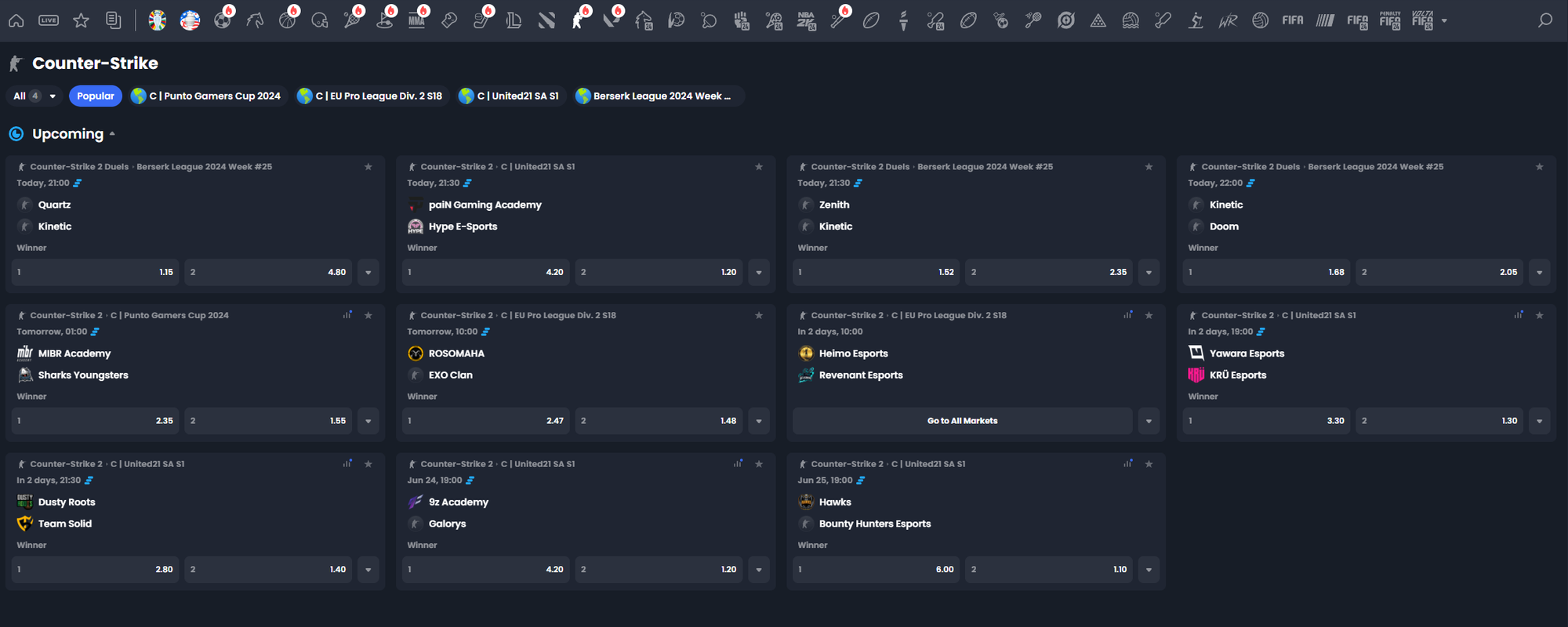
Task: Select the Volta FIFA icon
Action: click(x=1422, y=20)
